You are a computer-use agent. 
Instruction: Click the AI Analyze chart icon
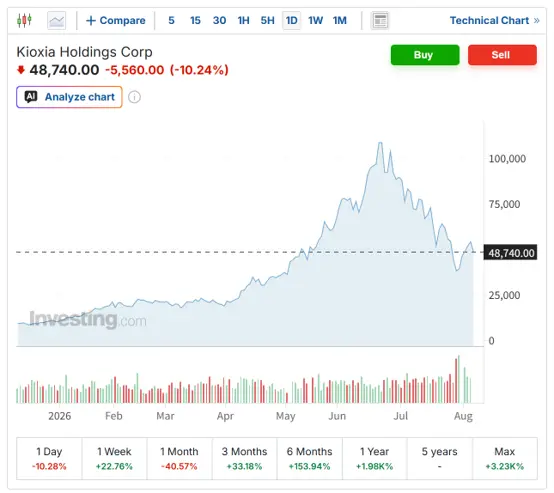point(31,97)
